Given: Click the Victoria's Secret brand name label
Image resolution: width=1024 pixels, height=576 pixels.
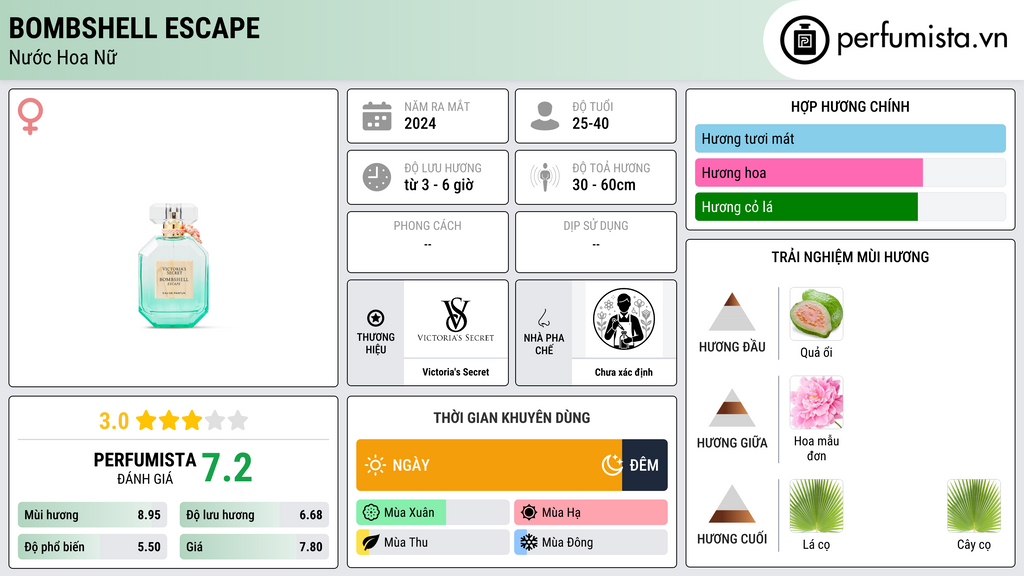Looking at the screenshot, I should coord(455,372).
